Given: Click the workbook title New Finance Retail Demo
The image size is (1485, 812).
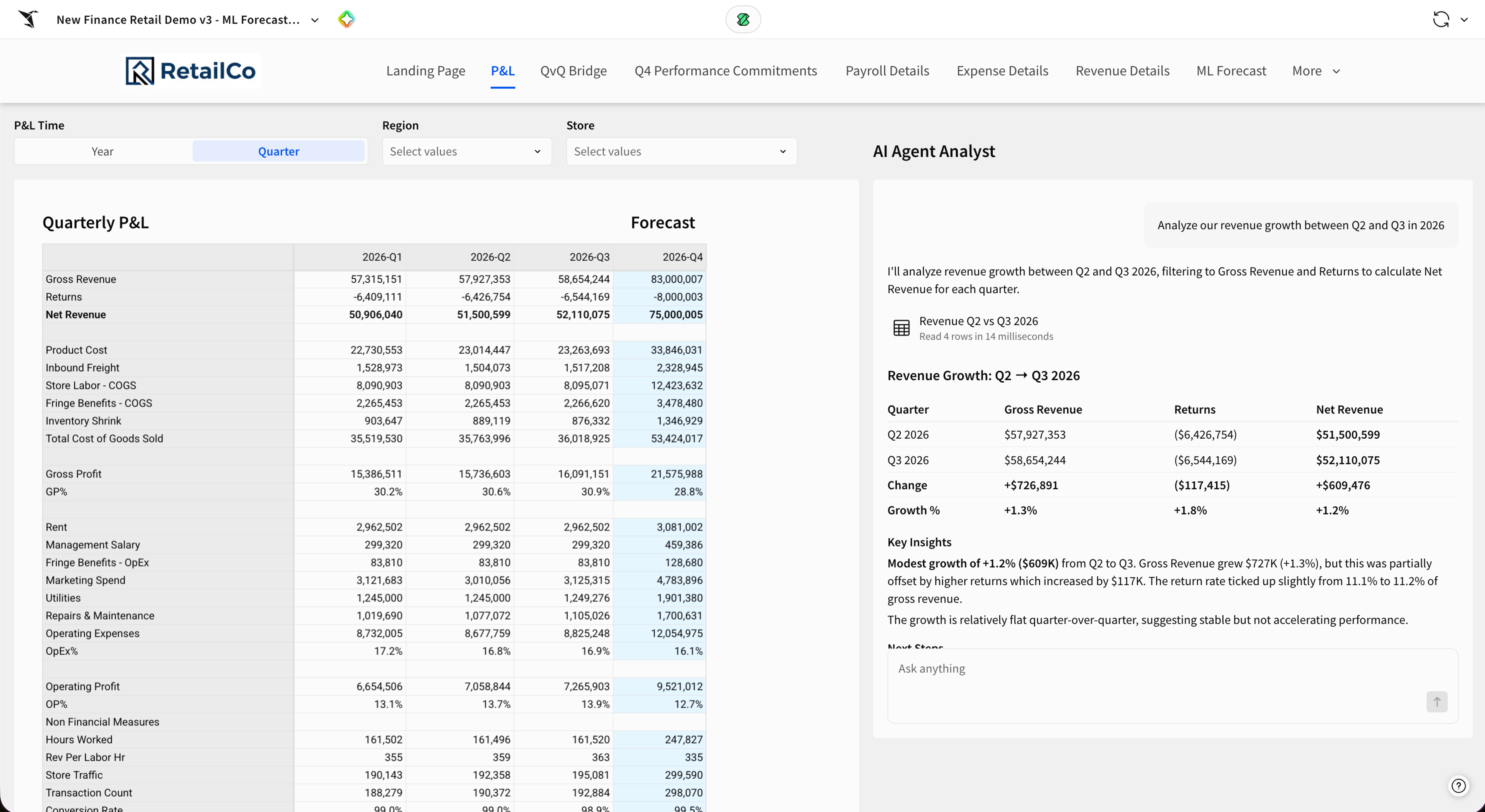Looking at the screenshot, I should point(178,20).
